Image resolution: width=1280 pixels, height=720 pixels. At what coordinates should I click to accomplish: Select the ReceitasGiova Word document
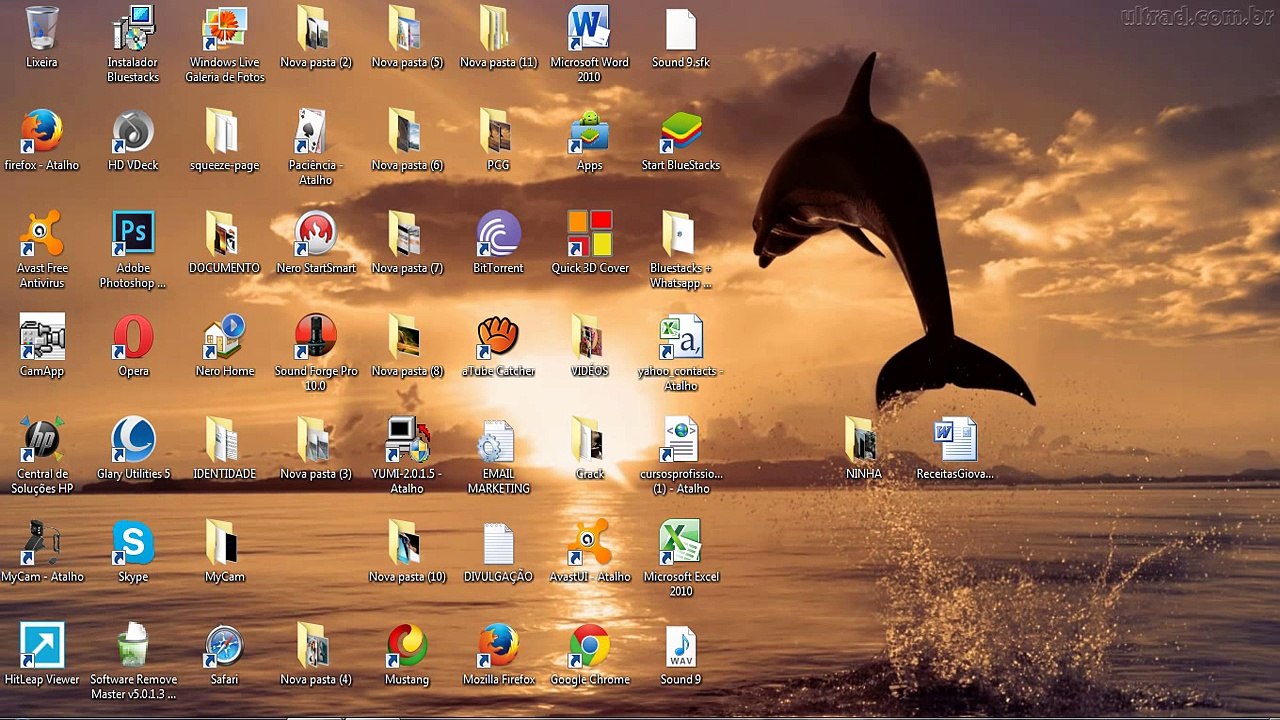955,440
